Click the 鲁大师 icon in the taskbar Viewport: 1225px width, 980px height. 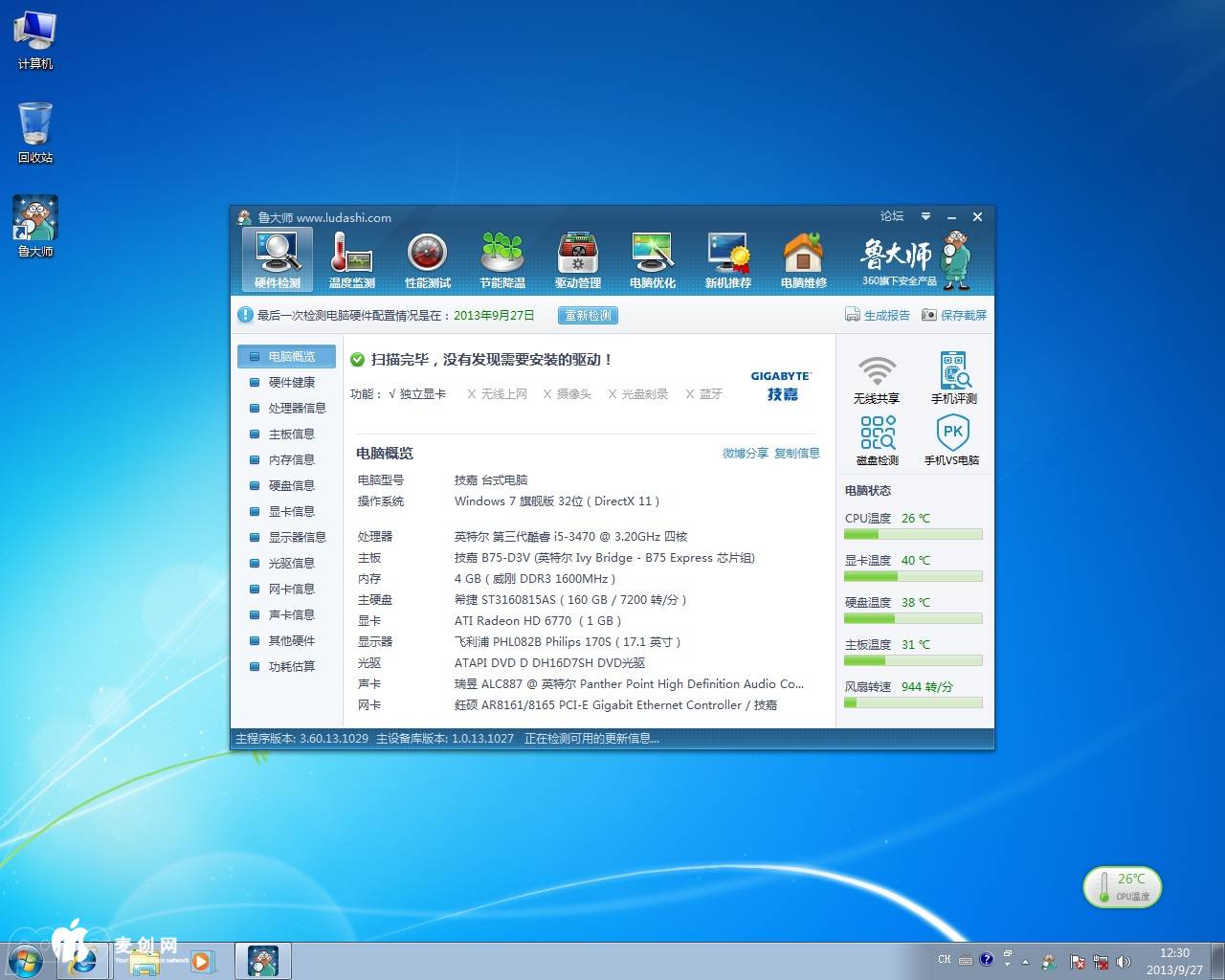click(x=263, y=961)
